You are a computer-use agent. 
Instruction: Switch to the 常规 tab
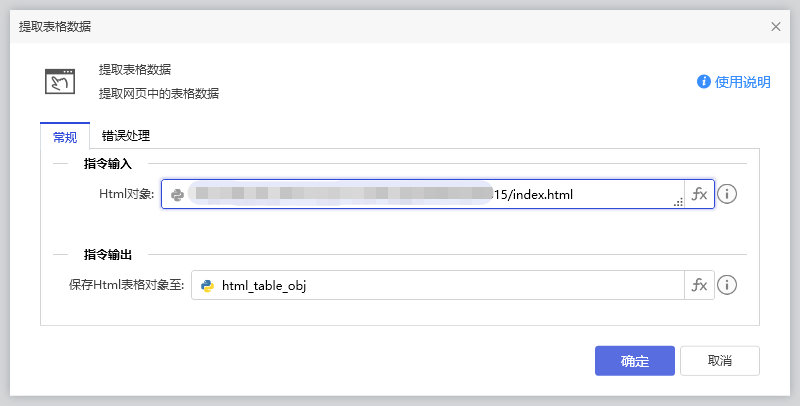64,136
